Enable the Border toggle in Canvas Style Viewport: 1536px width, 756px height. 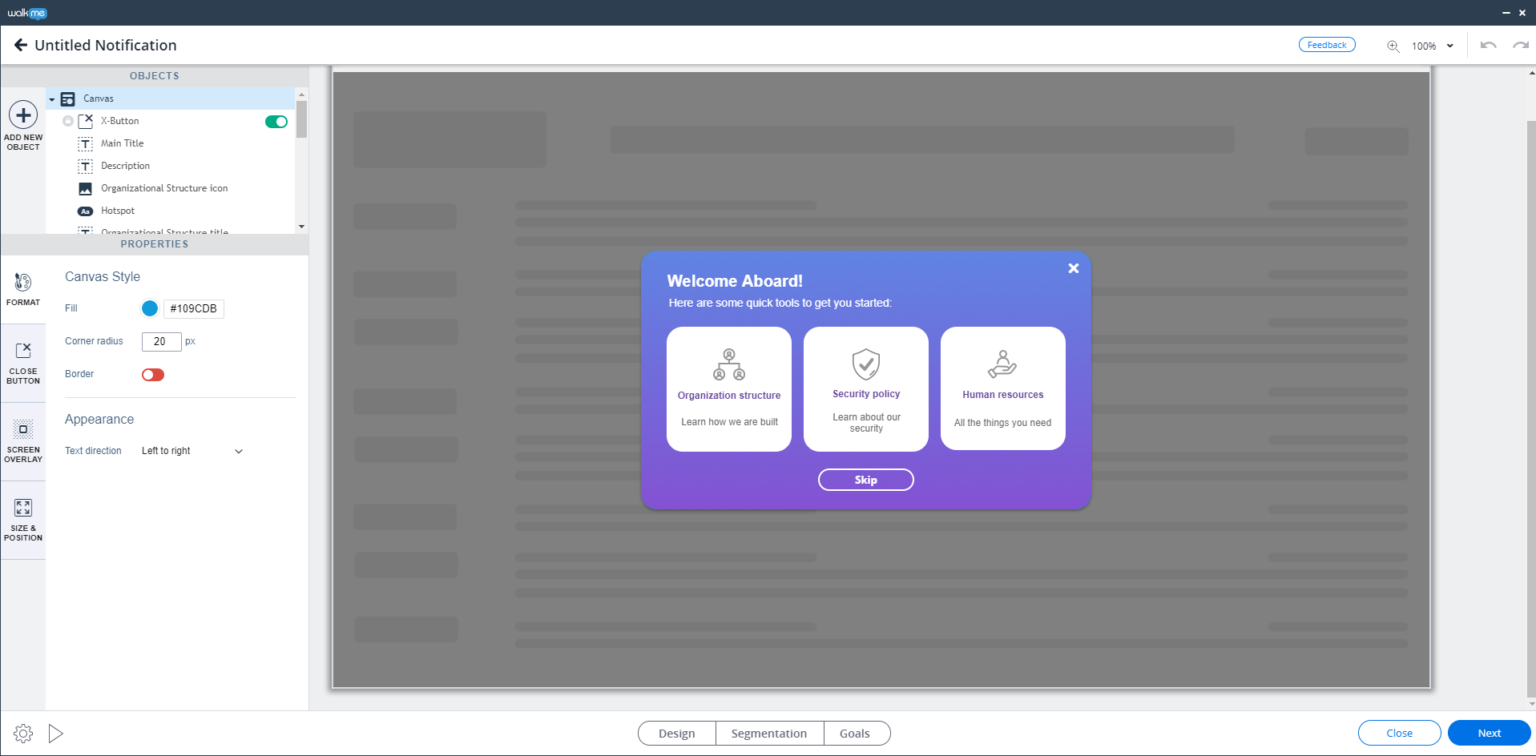152,374
